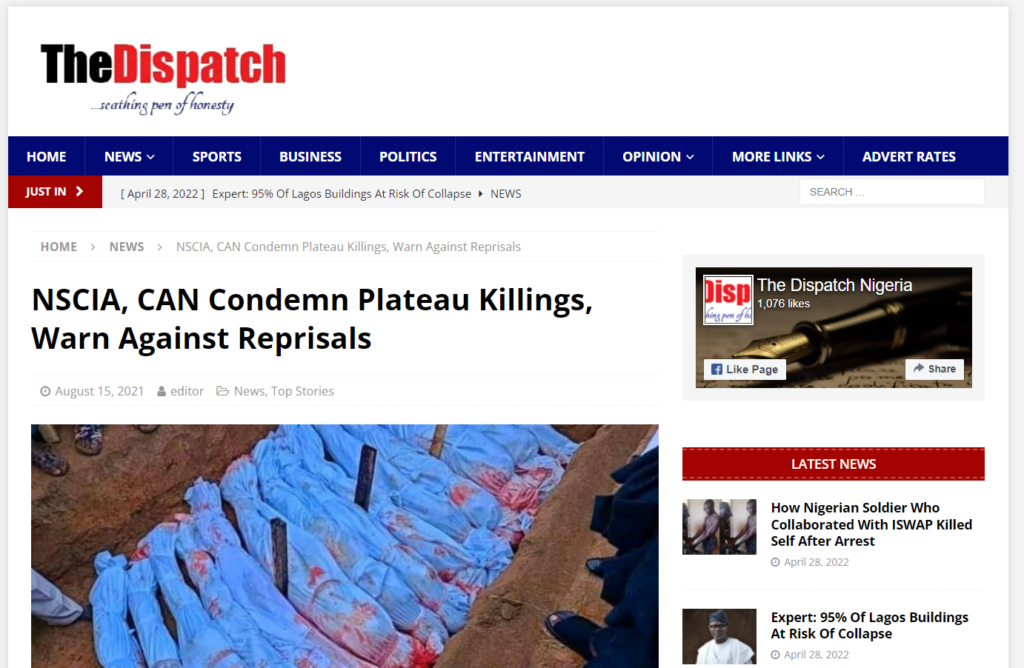Viewport: 1024px width, 668px height.
Task: Click The Dispatch logo in the header
Action: coord(163,78)
